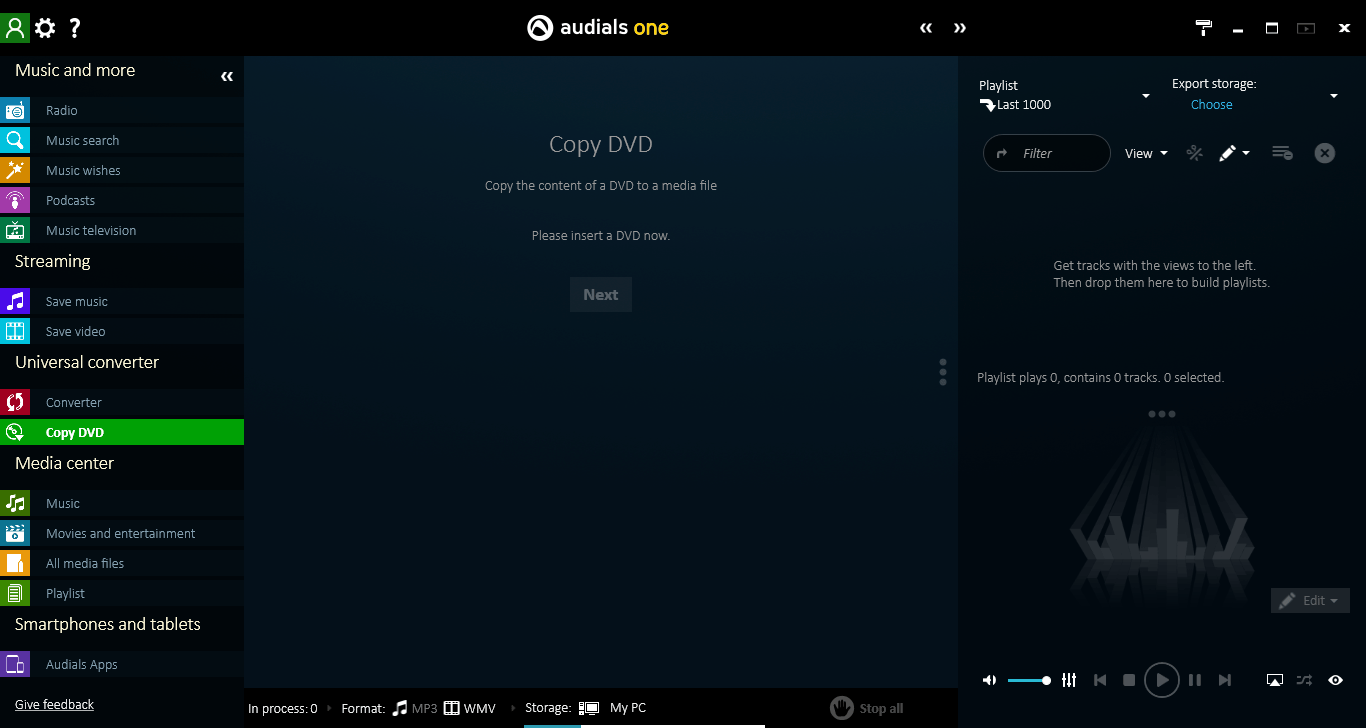1366x728 pixels.
Task: Click the Movies and entertainment clapper icon
Action: (x=15, y=533)
